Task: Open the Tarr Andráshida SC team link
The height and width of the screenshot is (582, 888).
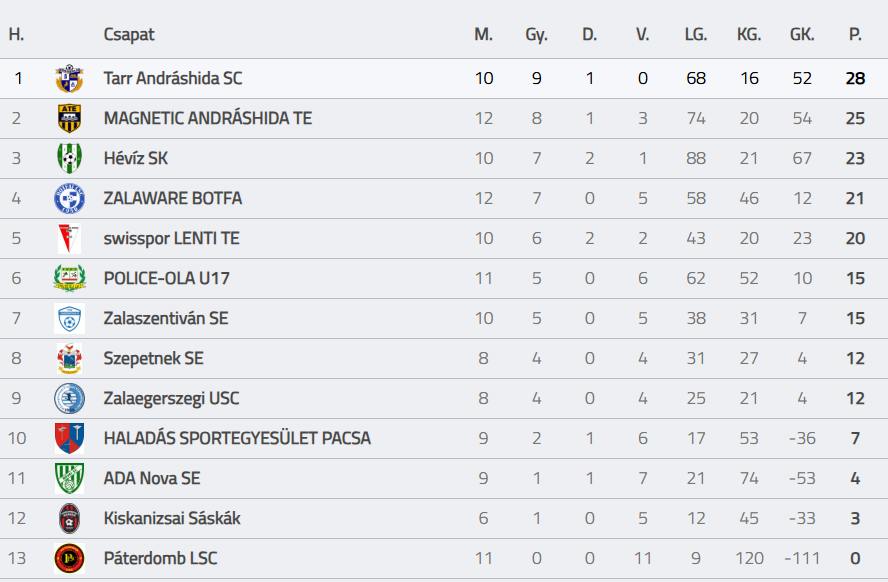Action: click(172, 79)
